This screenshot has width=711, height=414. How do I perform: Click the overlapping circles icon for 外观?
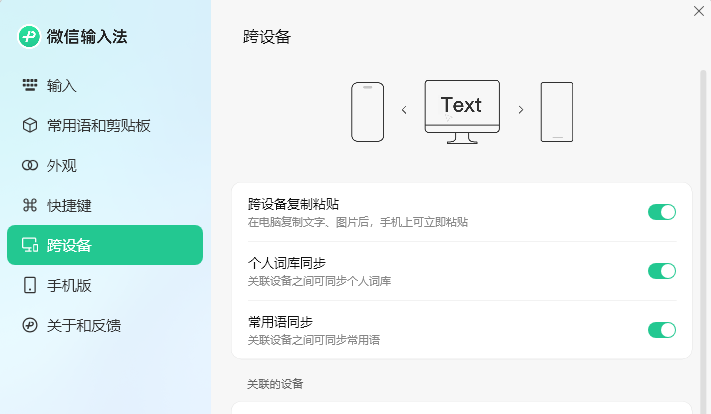click(x=30, y=166)
